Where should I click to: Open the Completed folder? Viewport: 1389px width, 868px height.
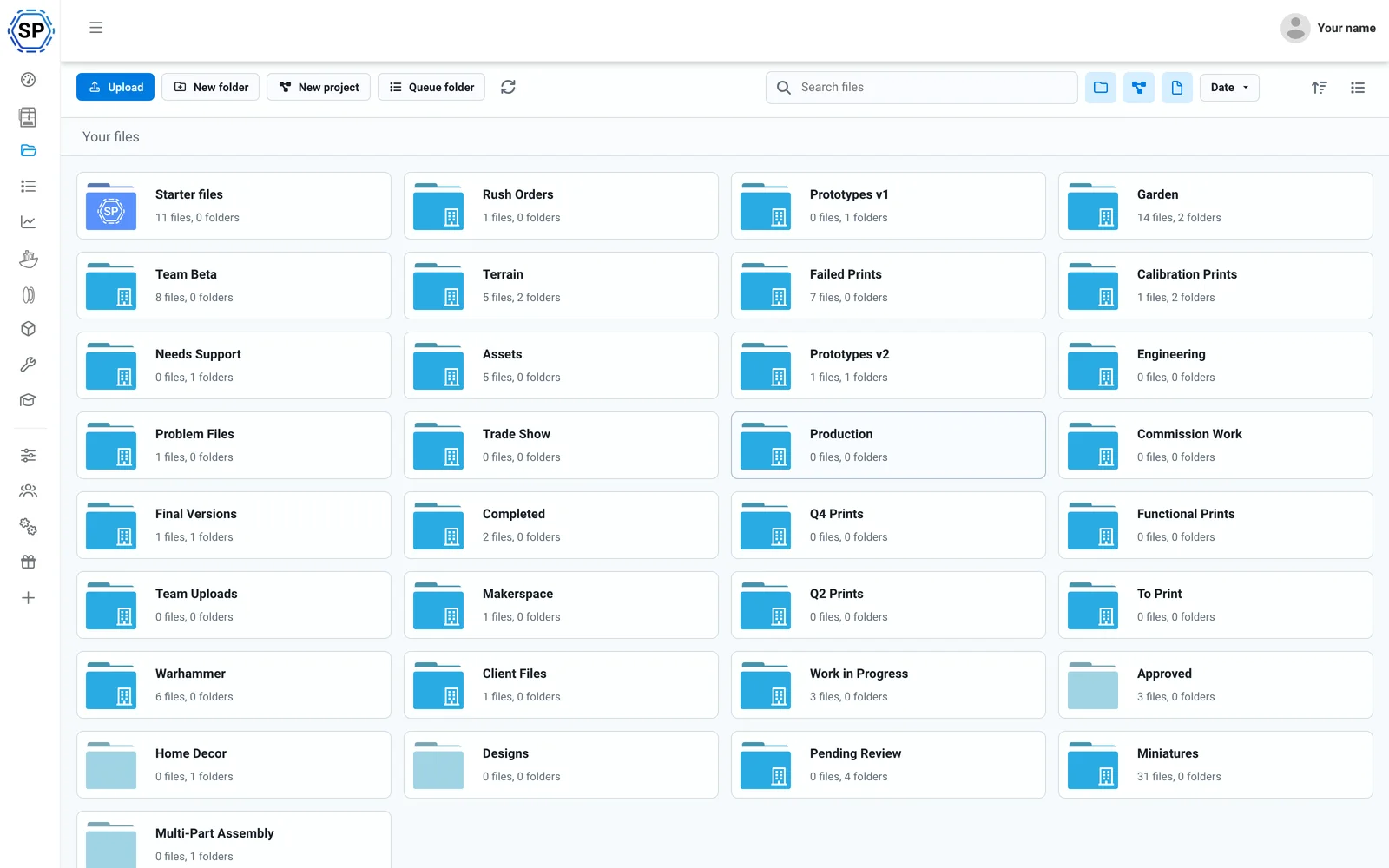coord(561,525)
